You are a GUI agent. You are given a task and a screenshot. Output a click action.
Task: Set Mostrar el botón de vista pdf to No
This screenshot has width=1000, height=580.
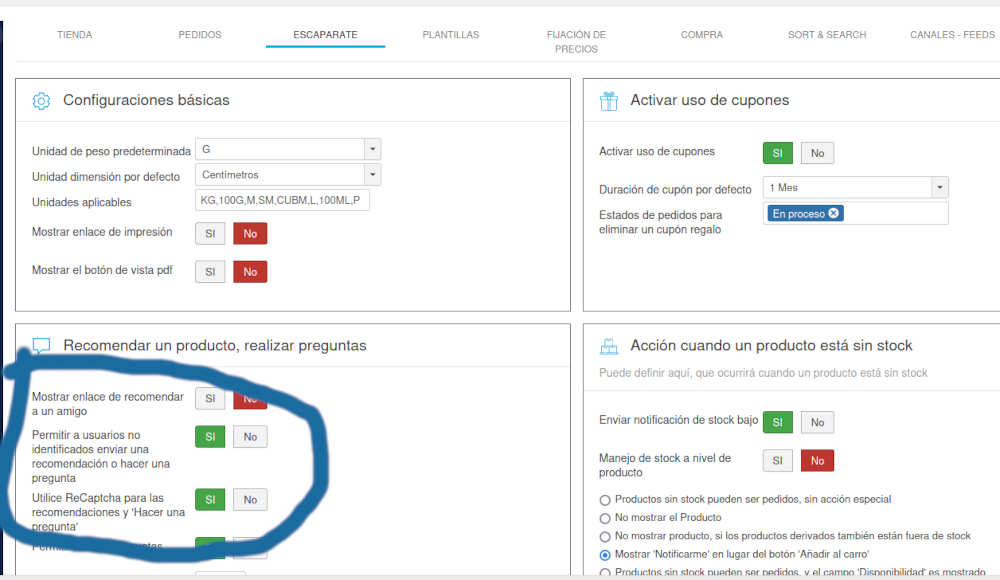[250, 272]
